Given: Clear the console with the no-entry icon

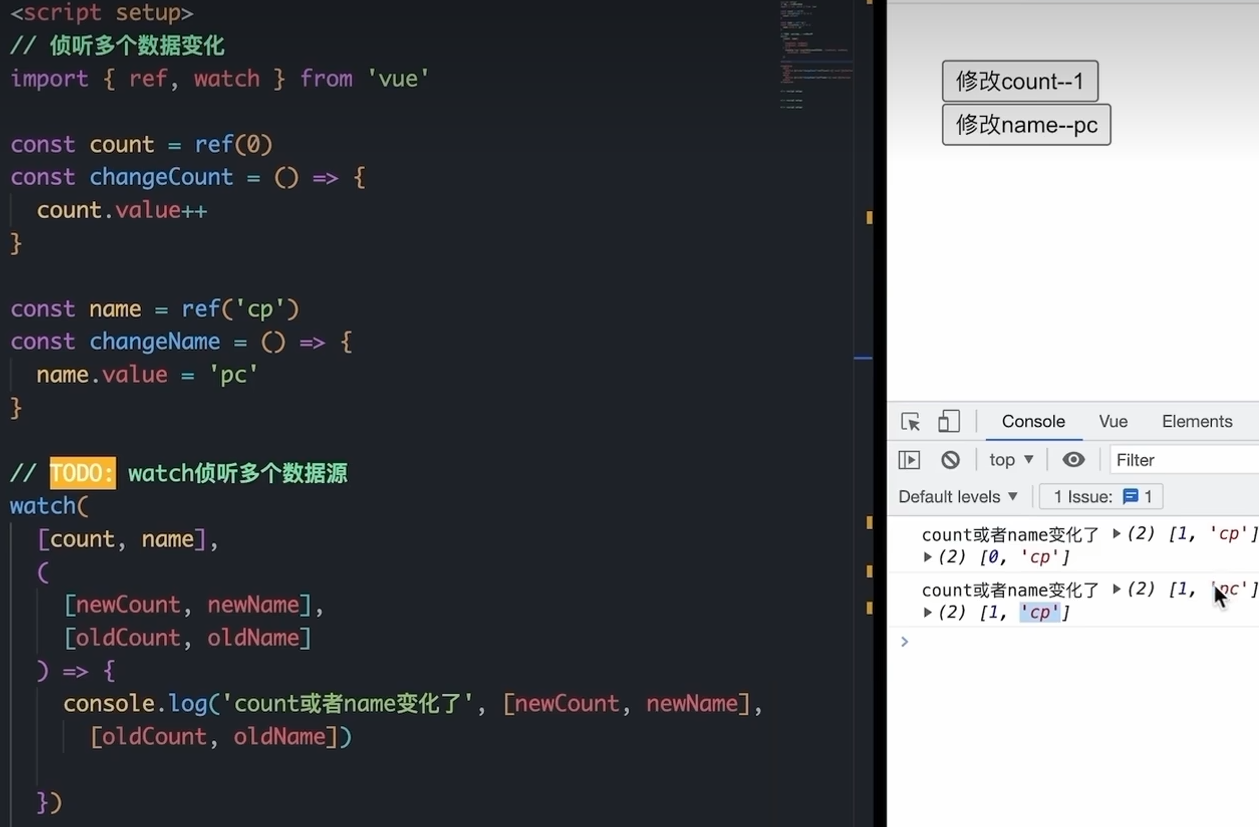Looking at the screenshot, I should pyautogui.click(x=950, y=459).
